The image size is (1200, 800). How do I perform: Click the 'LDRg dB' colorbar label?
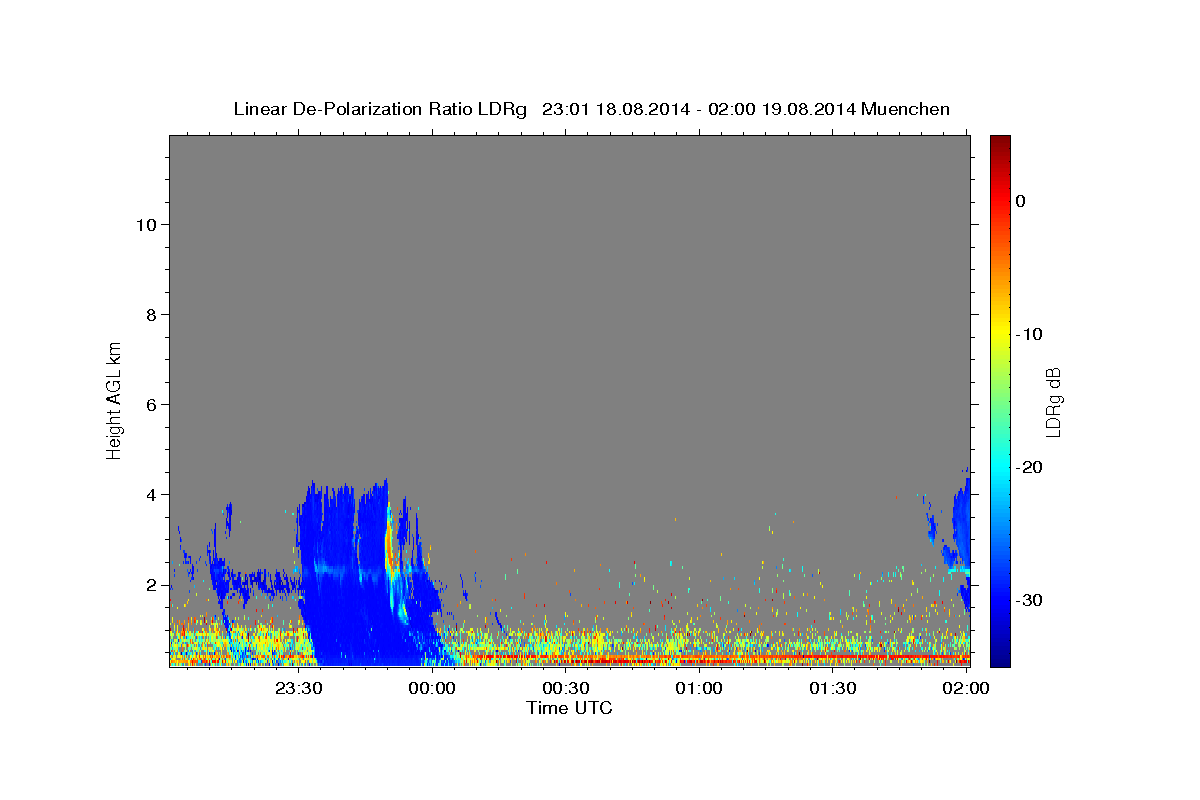pos(1052,400)
